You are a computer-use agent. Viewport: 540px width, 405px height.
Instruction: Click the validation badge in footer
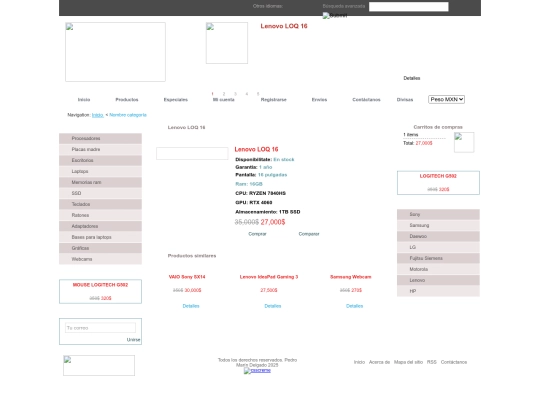tap(257, 371)
